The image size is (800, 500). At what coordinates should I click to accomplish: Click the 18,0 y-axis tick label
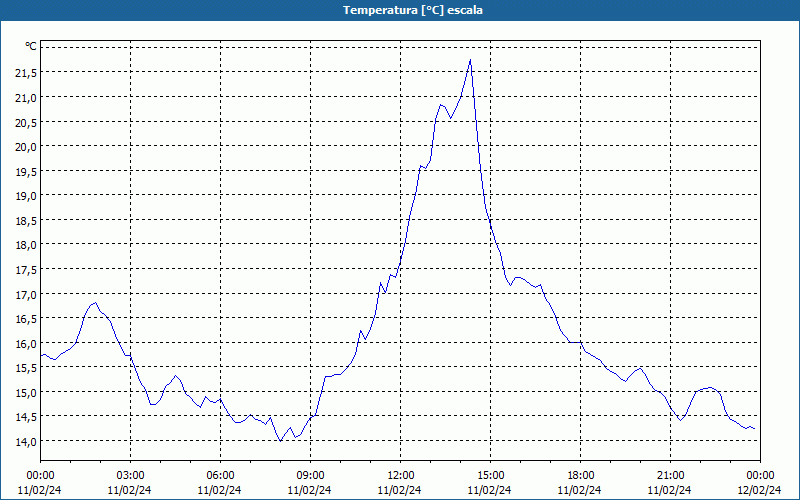point(25,245)
